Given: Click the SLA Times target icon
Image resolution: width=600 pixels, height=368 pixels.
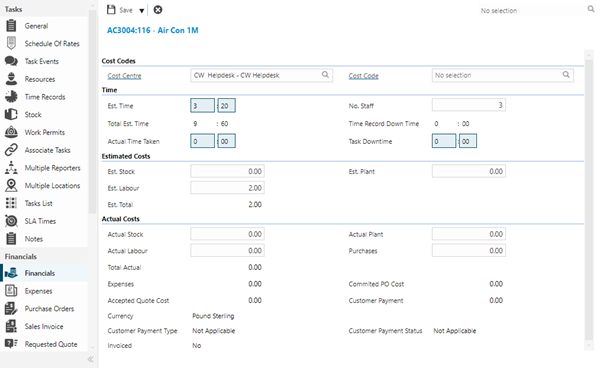Looking at the screenshot, I should point(11,221).
